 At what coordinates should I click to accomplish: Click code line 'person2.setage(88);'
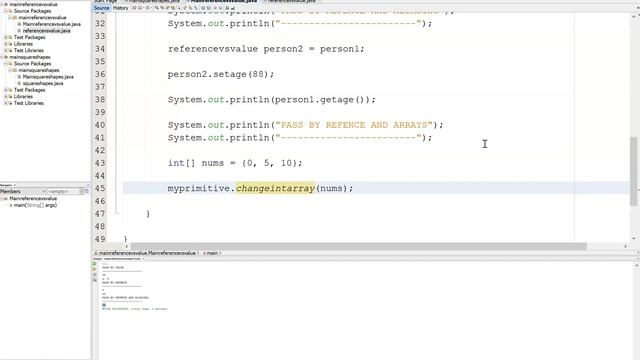221,74
